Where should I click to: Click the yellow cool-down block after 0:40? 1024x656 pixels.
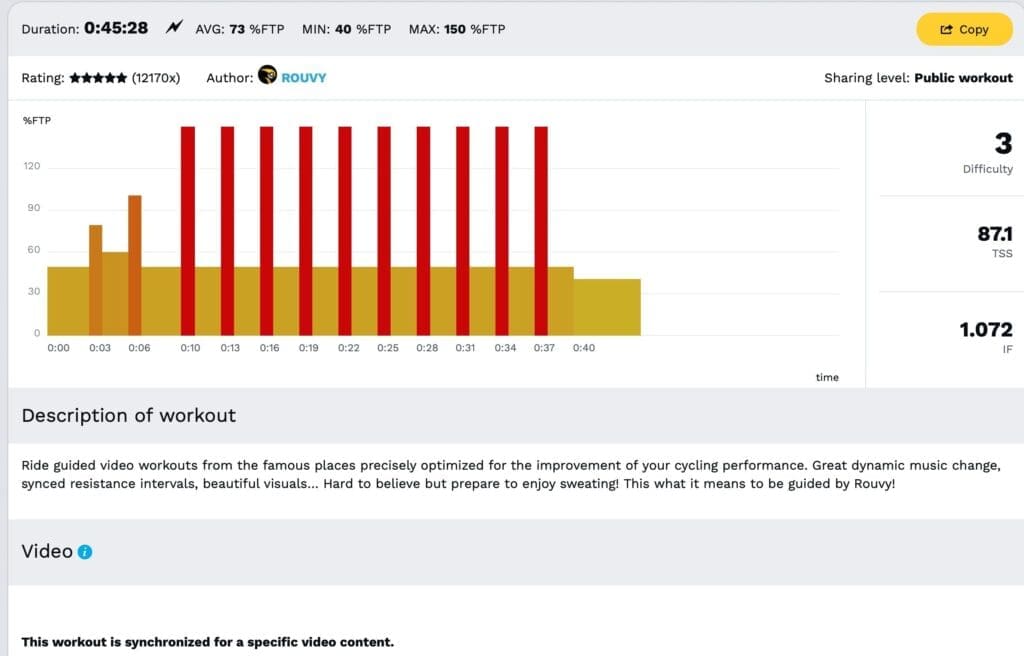pyautogui.click(x=607, y=307)
